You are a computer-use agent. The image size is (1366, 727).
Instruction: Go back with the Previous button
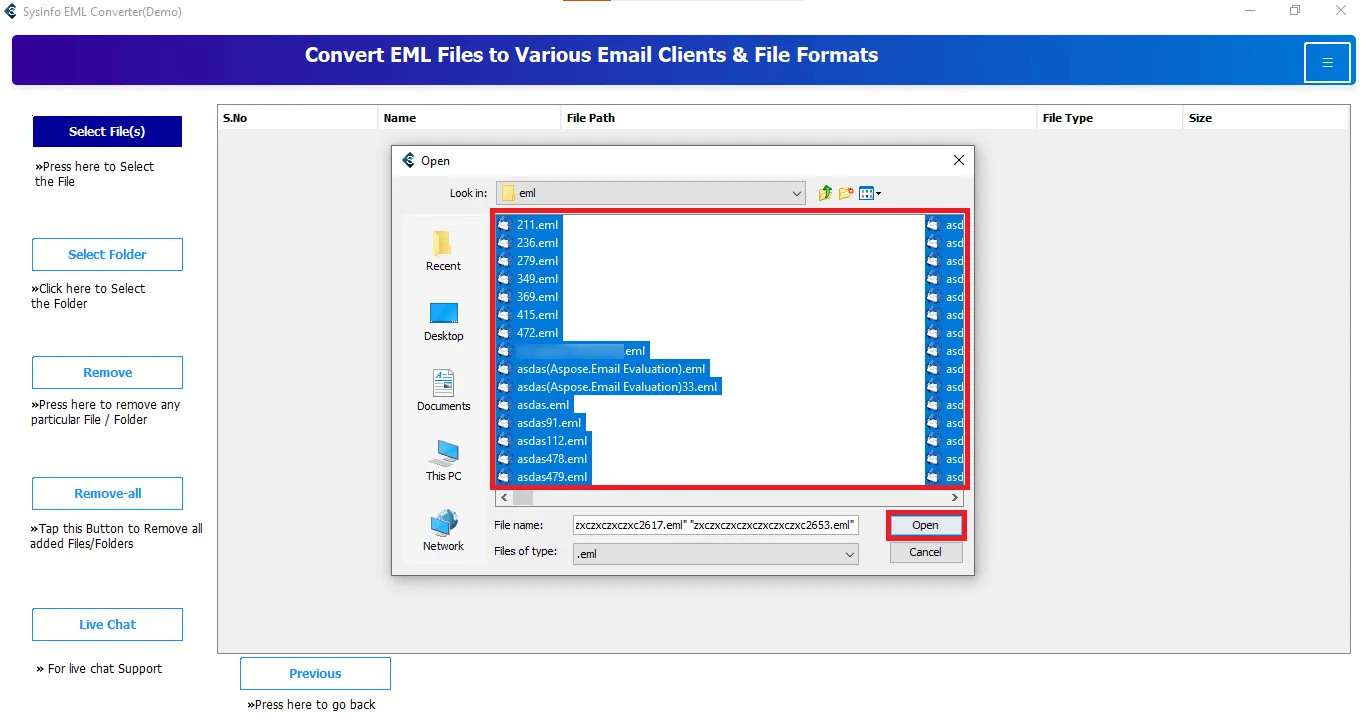(315, 673)
